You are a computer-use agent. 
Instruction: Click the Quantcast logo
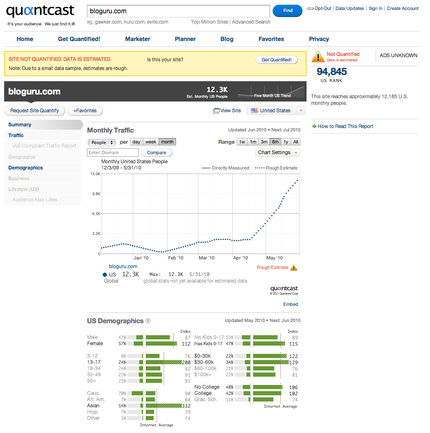point(40,11)
